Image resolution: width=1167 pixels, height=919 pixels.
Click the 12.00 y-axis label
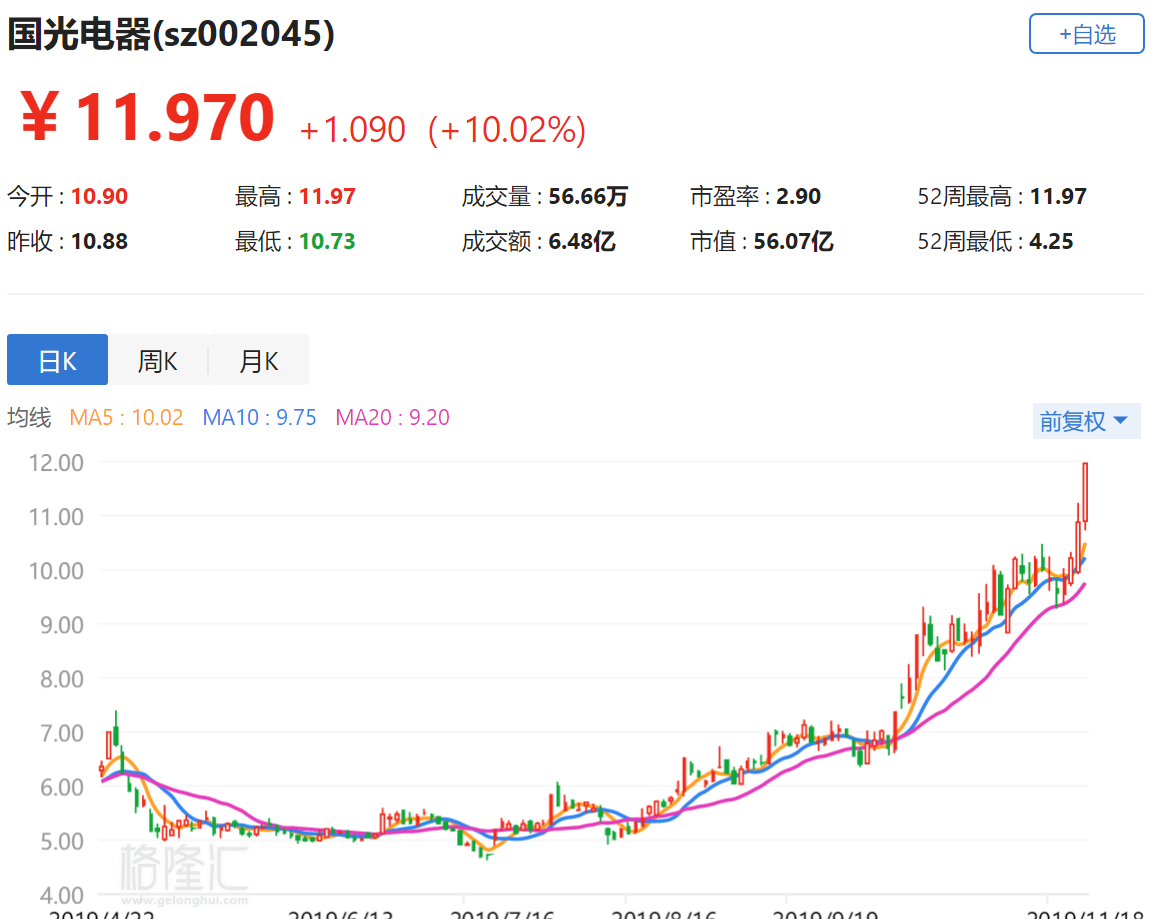pos(56,463)
